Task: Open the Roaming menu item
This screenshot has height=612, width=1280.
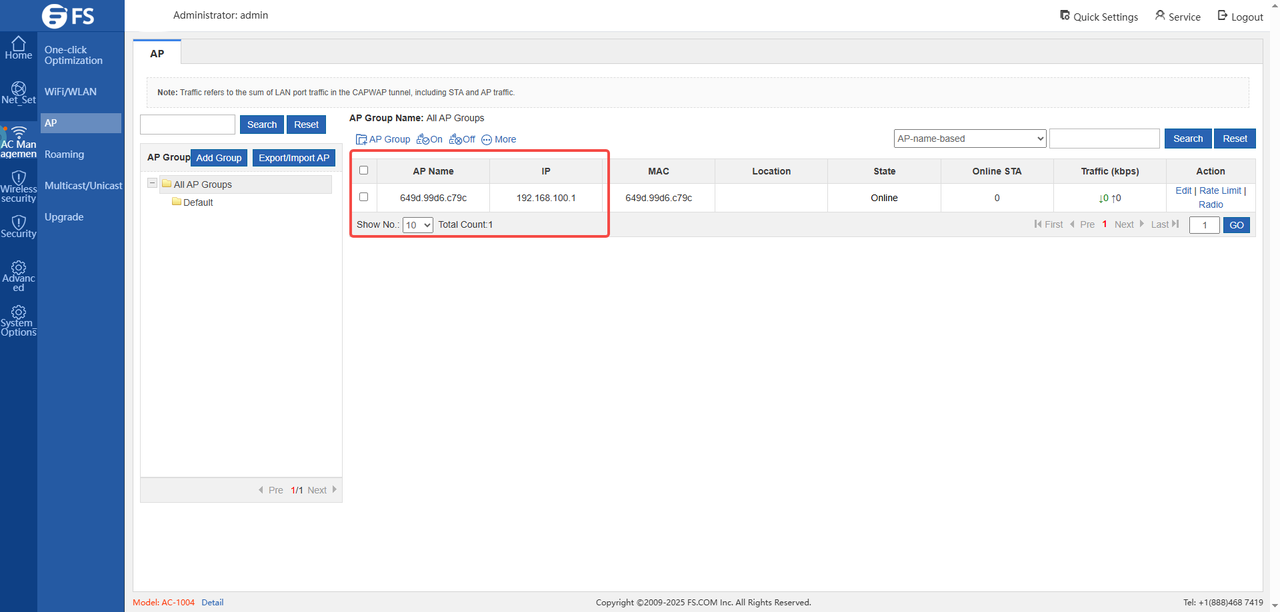Action: point(64,155)
